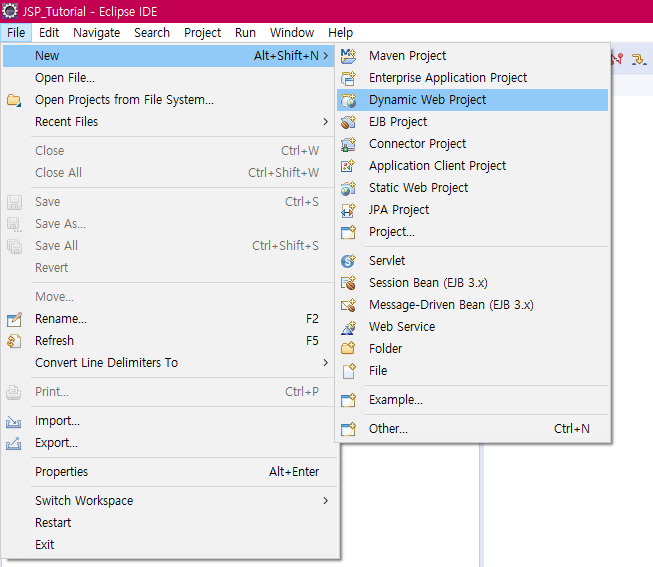This screenshot has height=567, width=653.
Task: Click the Open Projects folder icon
Action: pos(14,100)
